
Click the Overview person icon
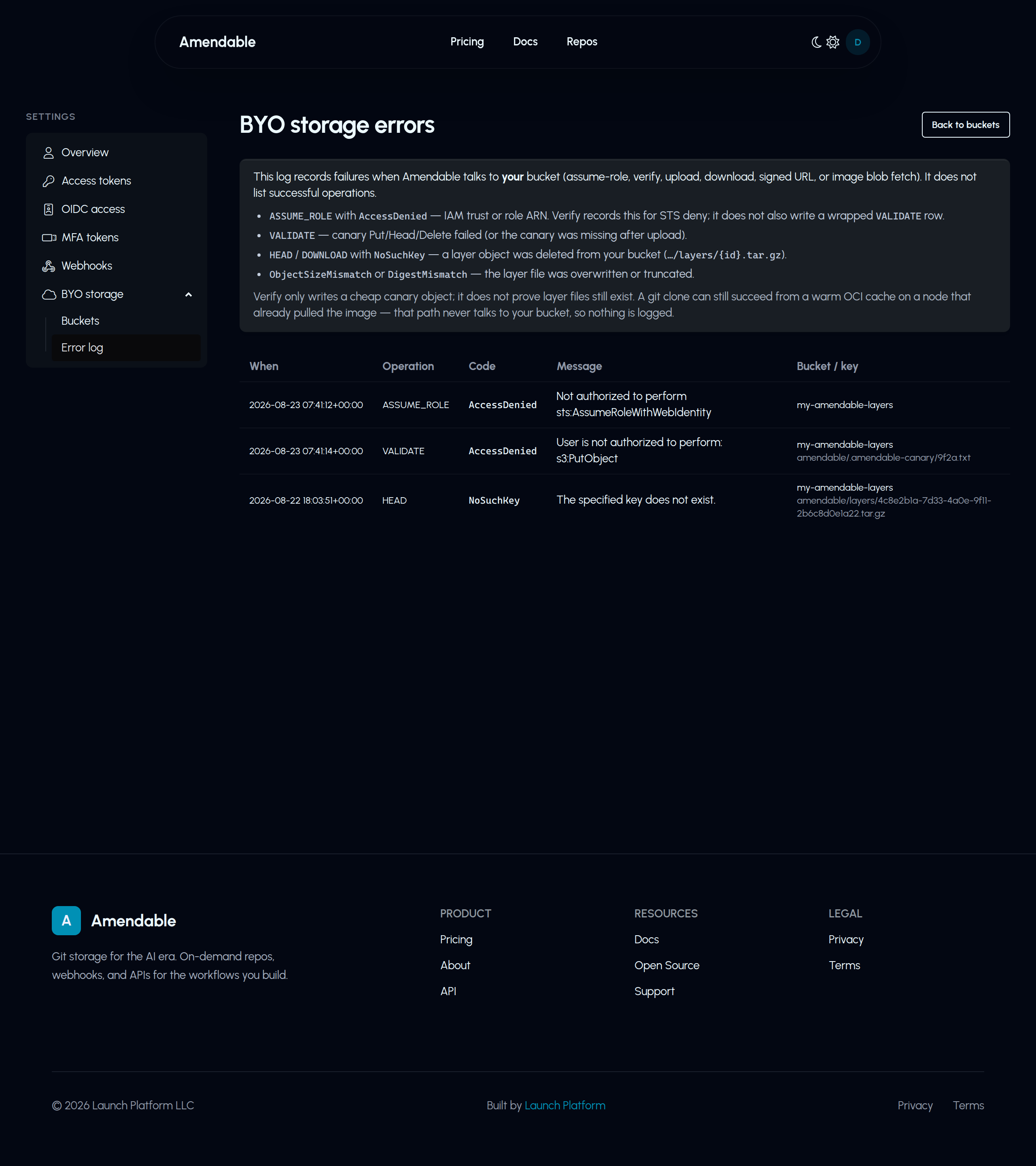pos(49,152)
